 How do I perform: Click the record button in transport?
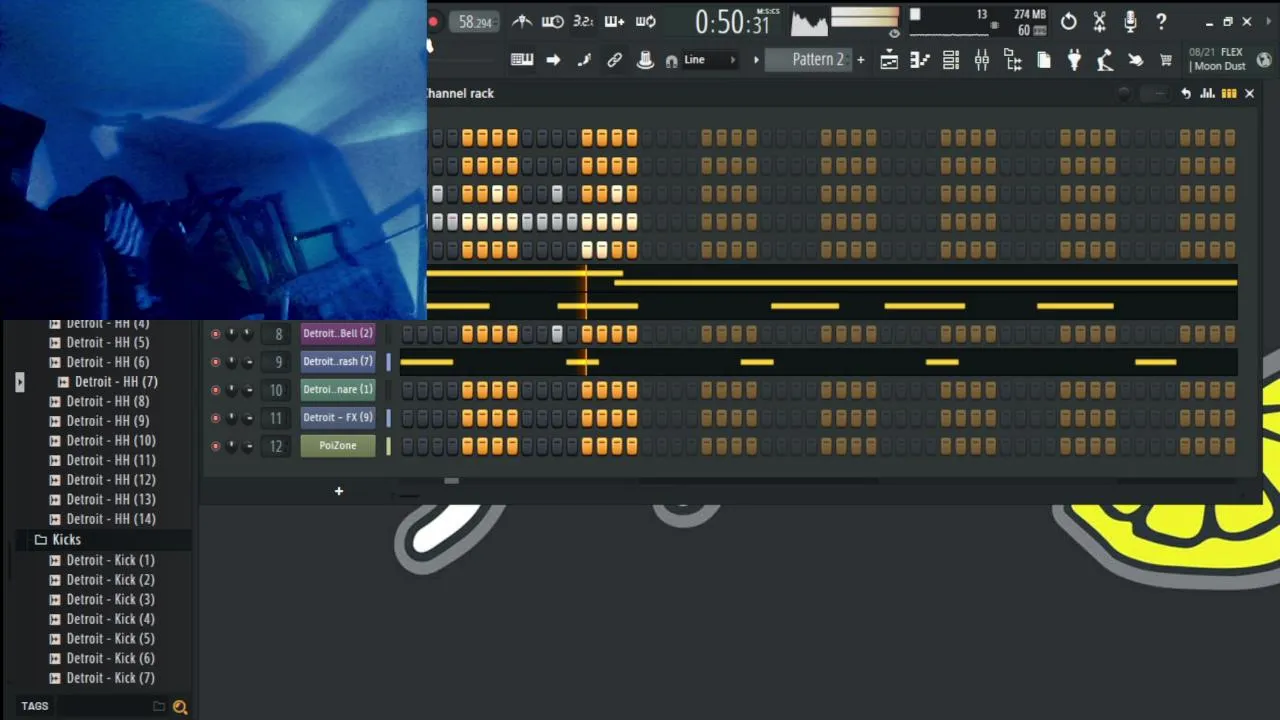point(433,21)
